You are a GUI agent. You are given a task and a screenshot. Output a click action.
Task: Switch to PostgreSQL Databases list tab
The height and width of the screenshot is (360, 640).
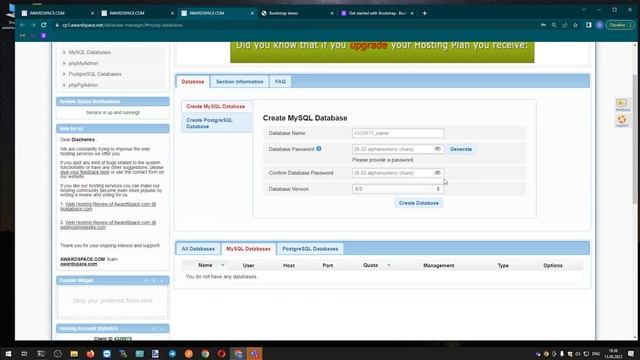(x=310, y=249)
